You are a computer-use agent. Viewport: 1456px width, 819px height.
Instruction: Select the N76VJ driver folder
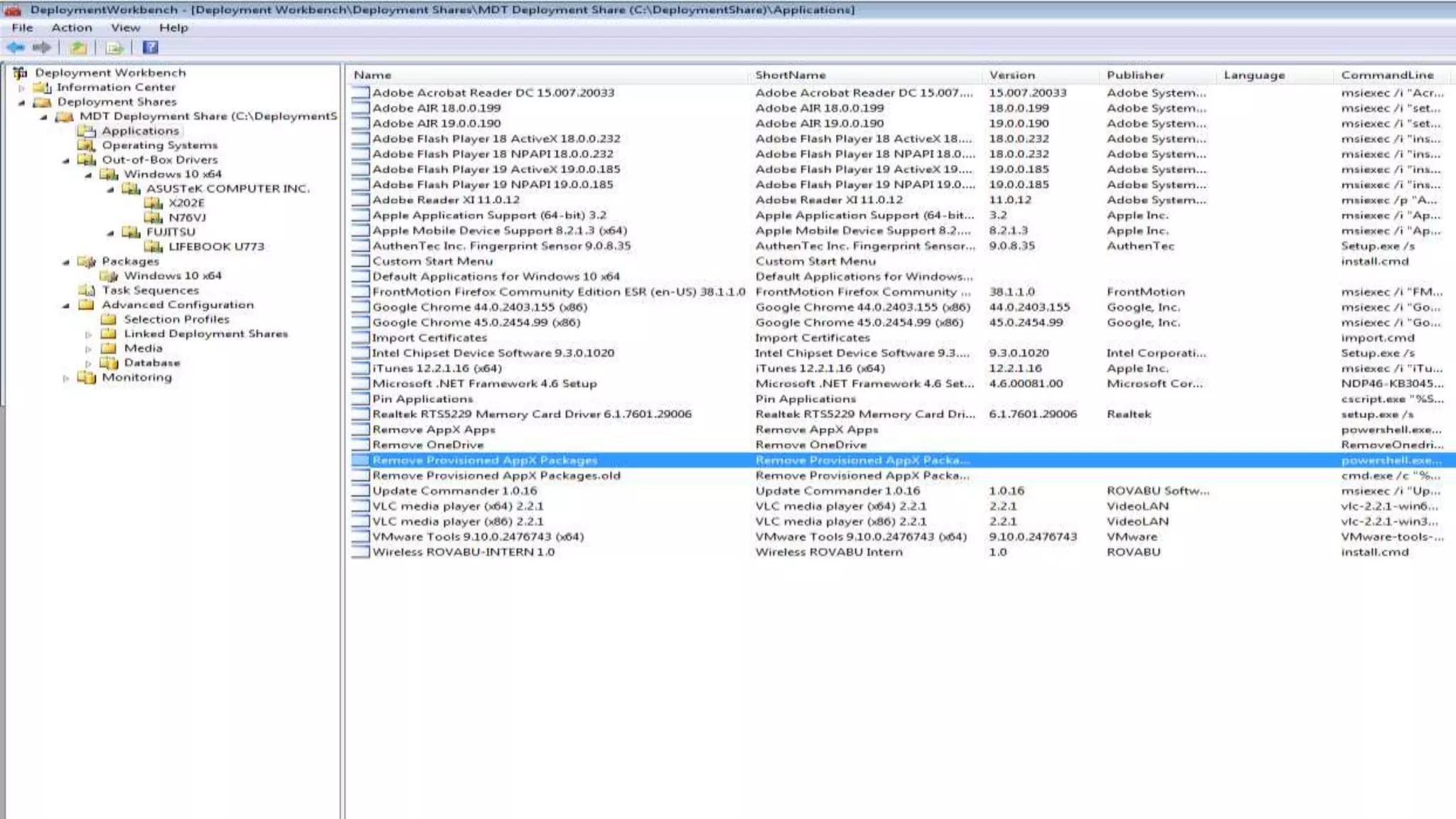point(187,218)
